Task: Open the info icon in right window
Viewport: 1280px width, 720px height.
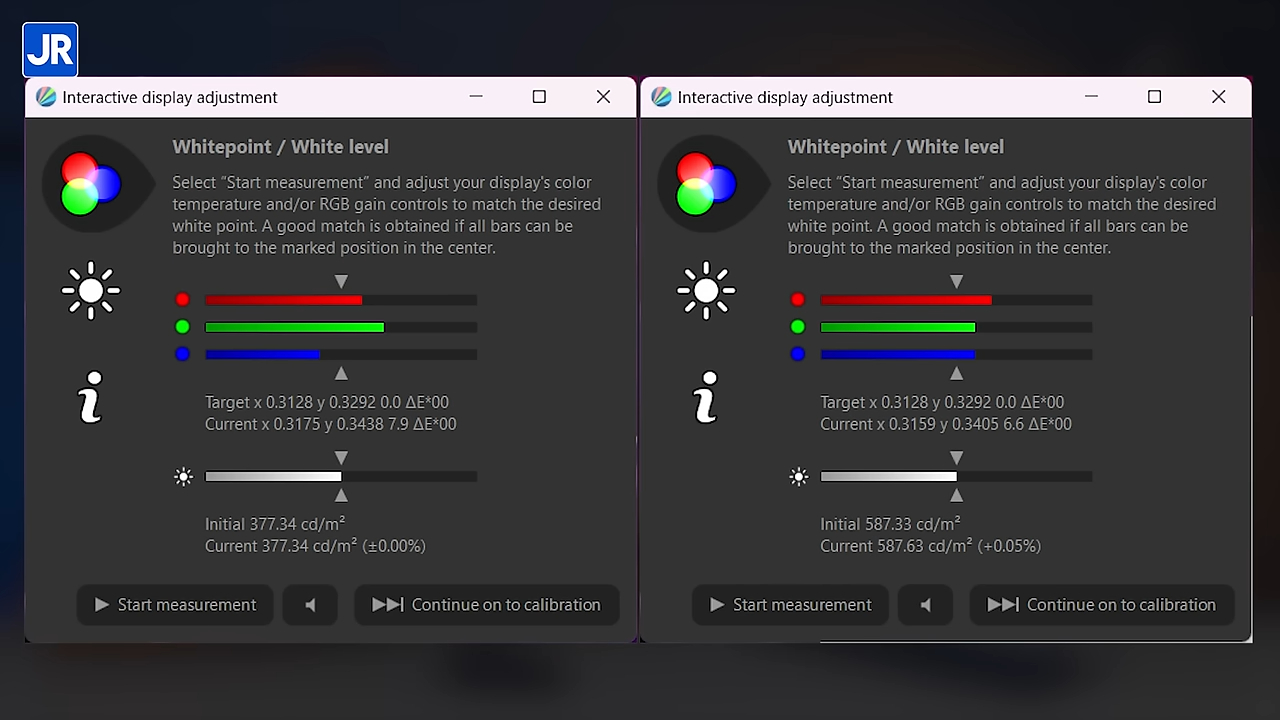Action: [x=706, y=397]
